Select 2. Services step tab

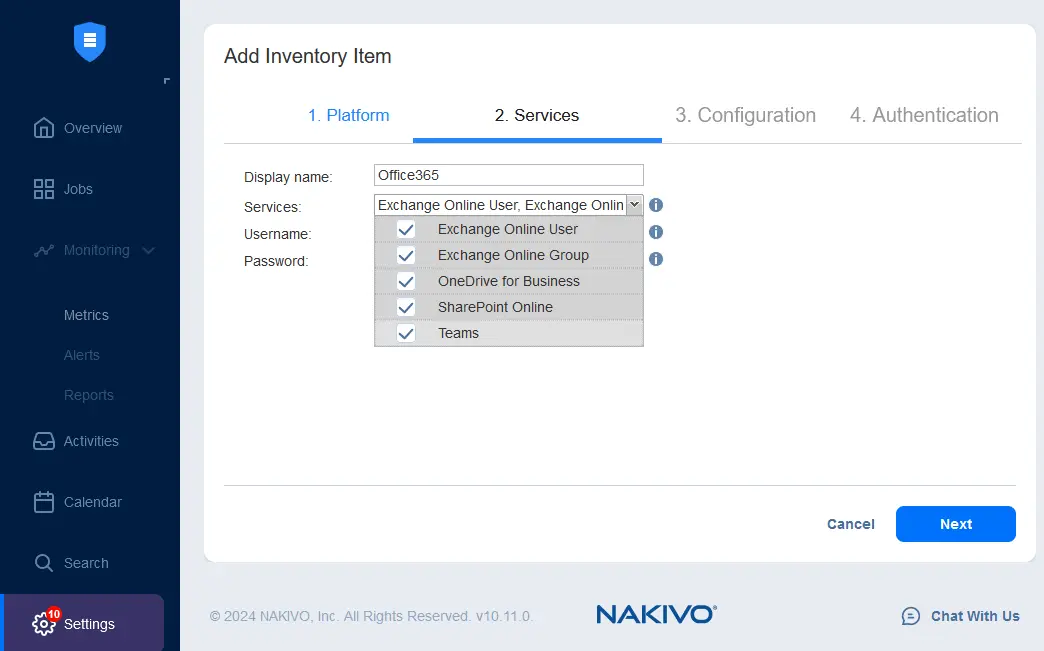point(537,115)
